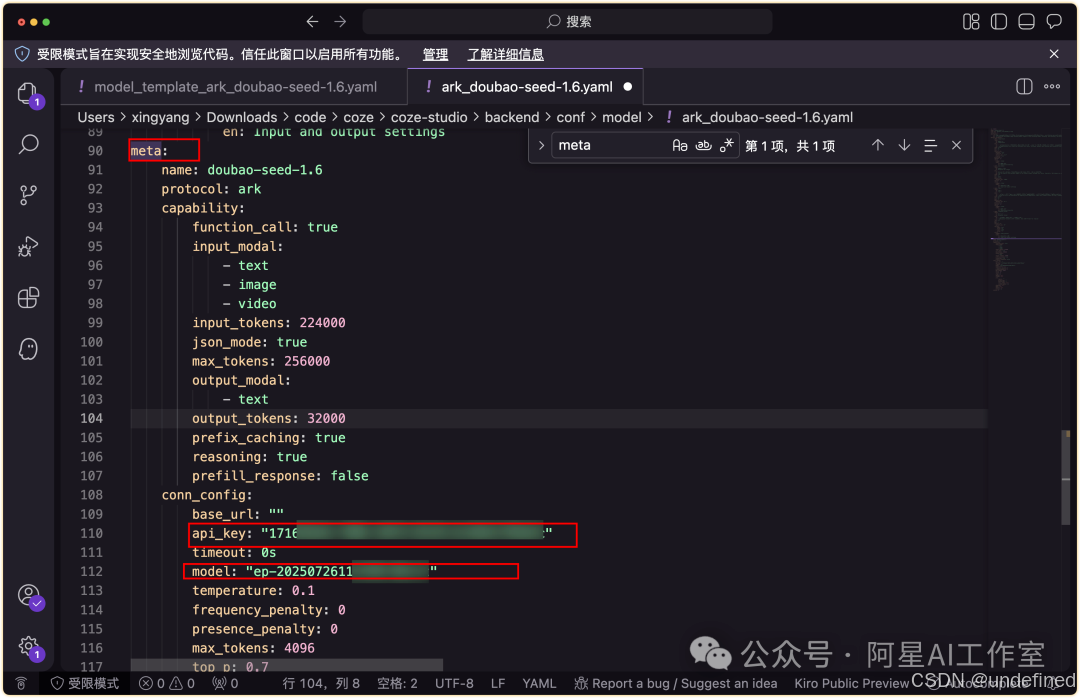Go to next find match
This screenshot has width=1080, height=698.
[x=904, y=145]
